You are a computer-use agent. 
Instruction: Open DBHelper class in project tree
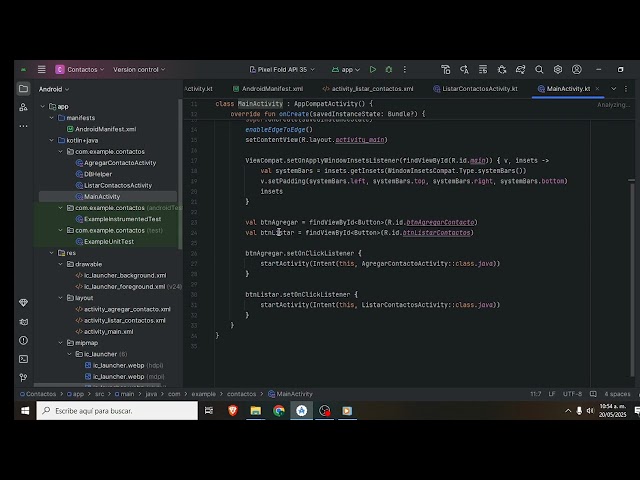click(x=94, y=174)
